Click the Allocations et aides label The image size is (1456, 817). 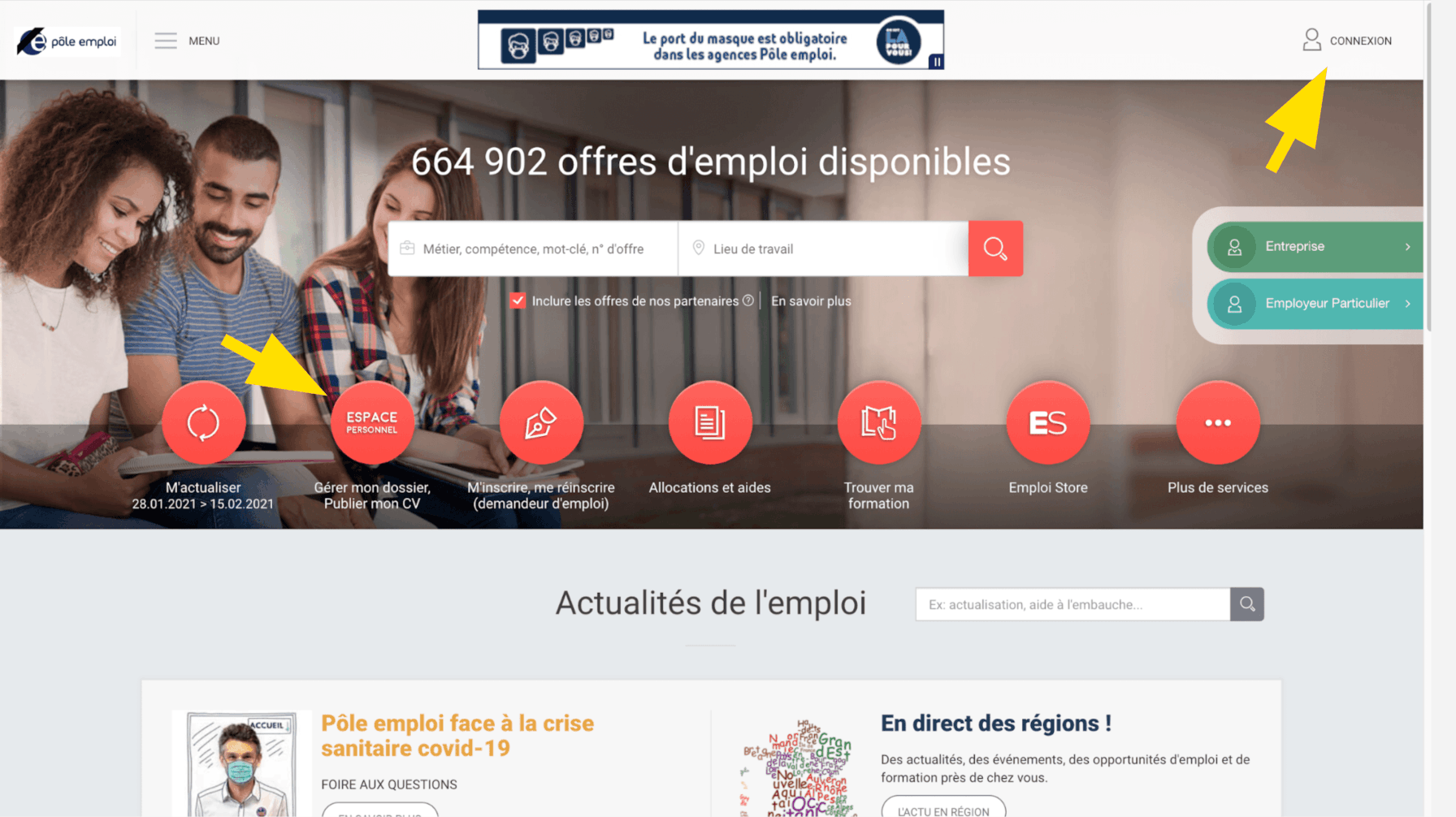tap(709, 487)
